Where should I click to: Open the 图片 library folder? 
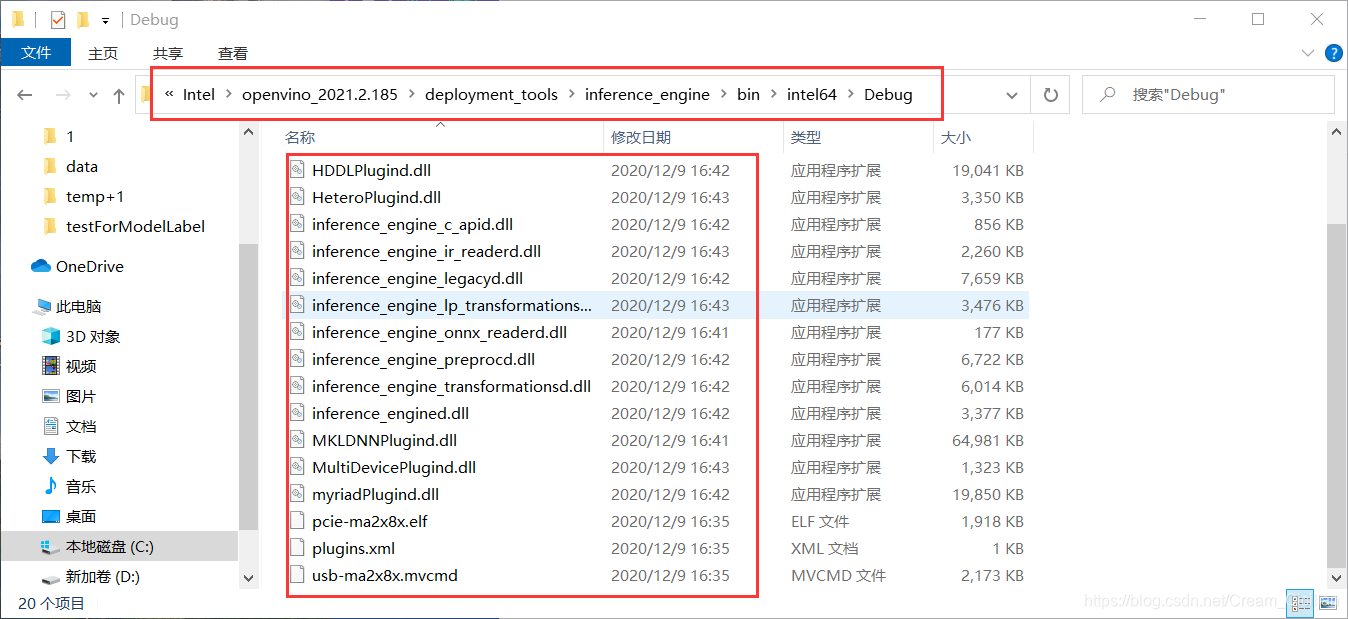coord(81,397)
